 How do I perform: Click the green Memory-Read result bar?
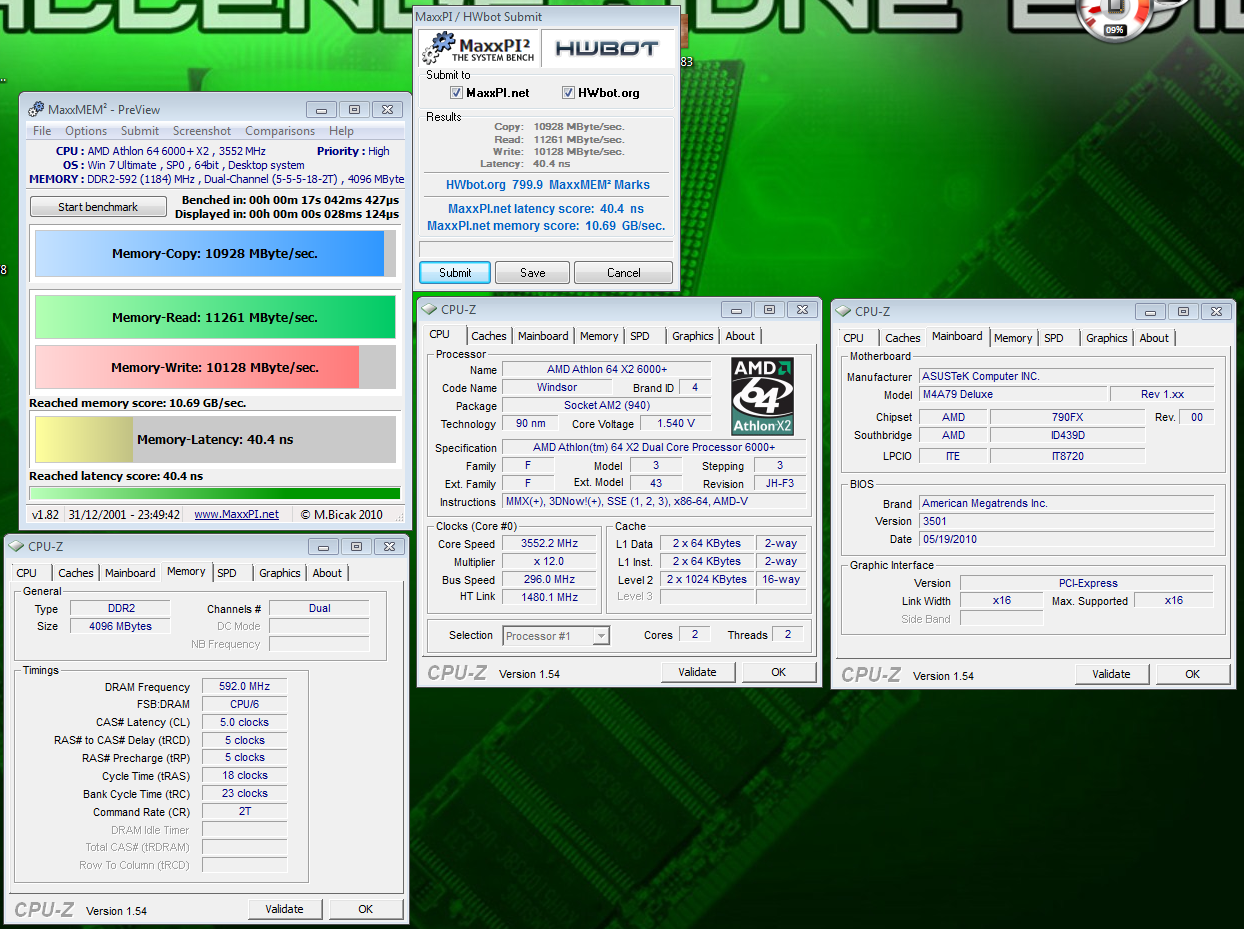pyautogui.click(x=215, y=317)
